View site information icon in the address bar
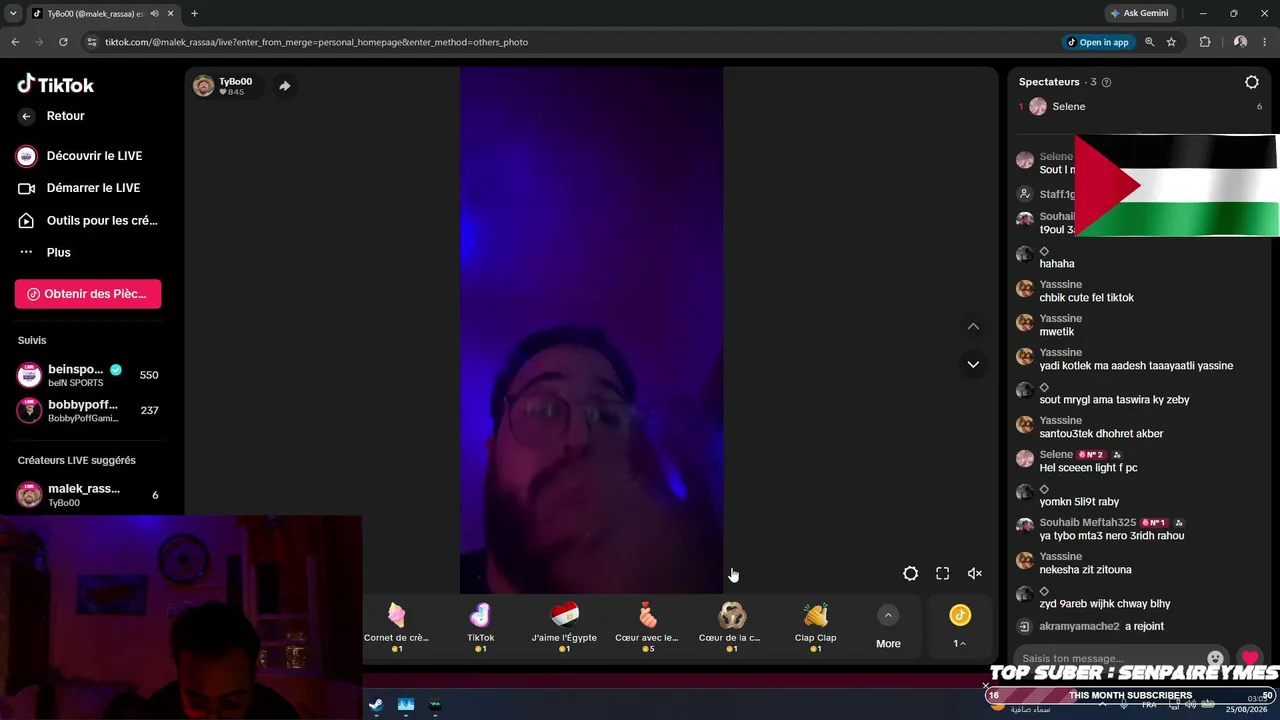 (x=92, y=42)
